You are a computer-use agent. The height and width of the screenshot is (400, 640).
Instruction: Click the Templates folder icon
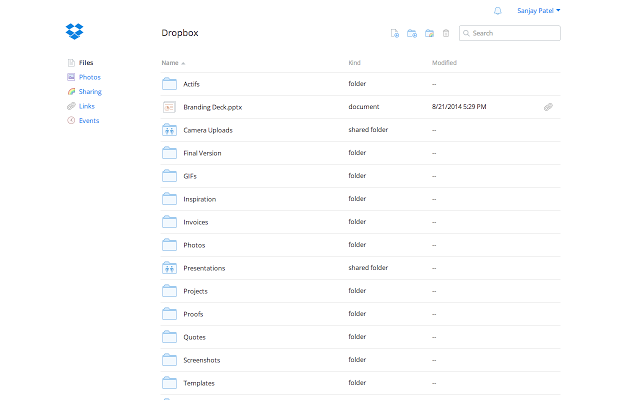(x=169, y=383)
